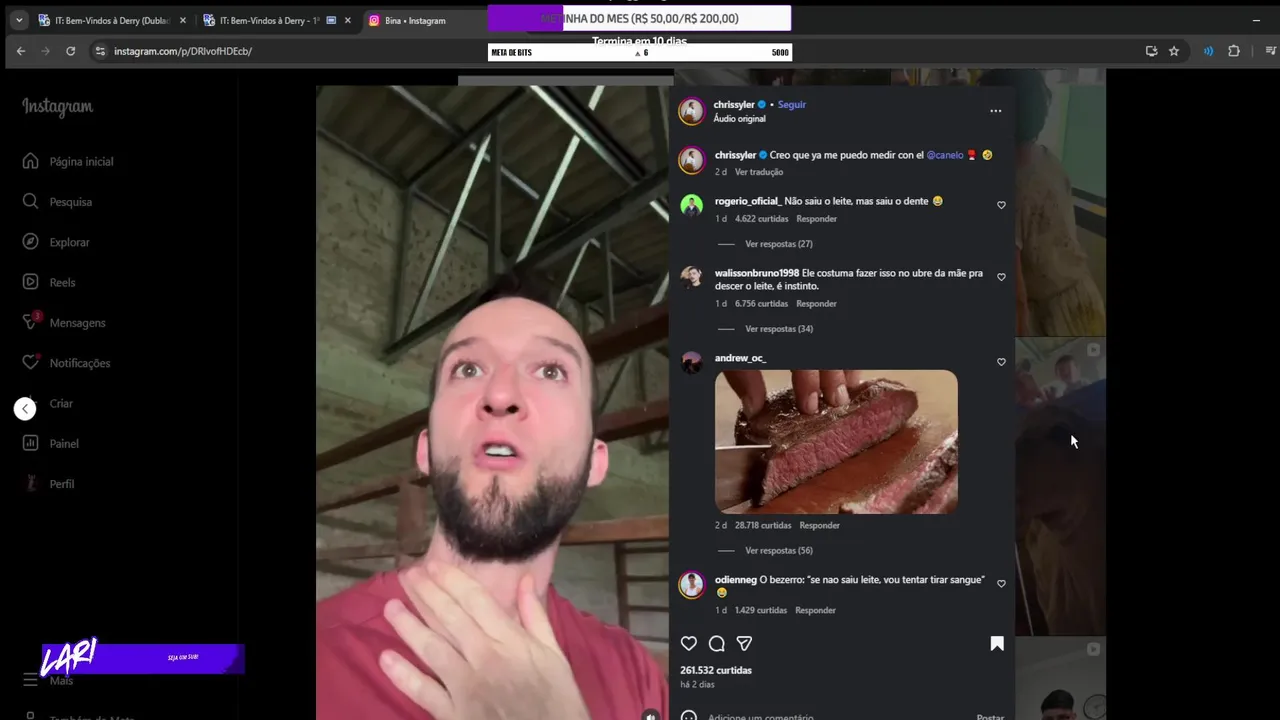The height and width of the screenshot is (720, 1280).
Task: Bookmark this page with the browser star icon
Action: click(x=1174, y=51)
